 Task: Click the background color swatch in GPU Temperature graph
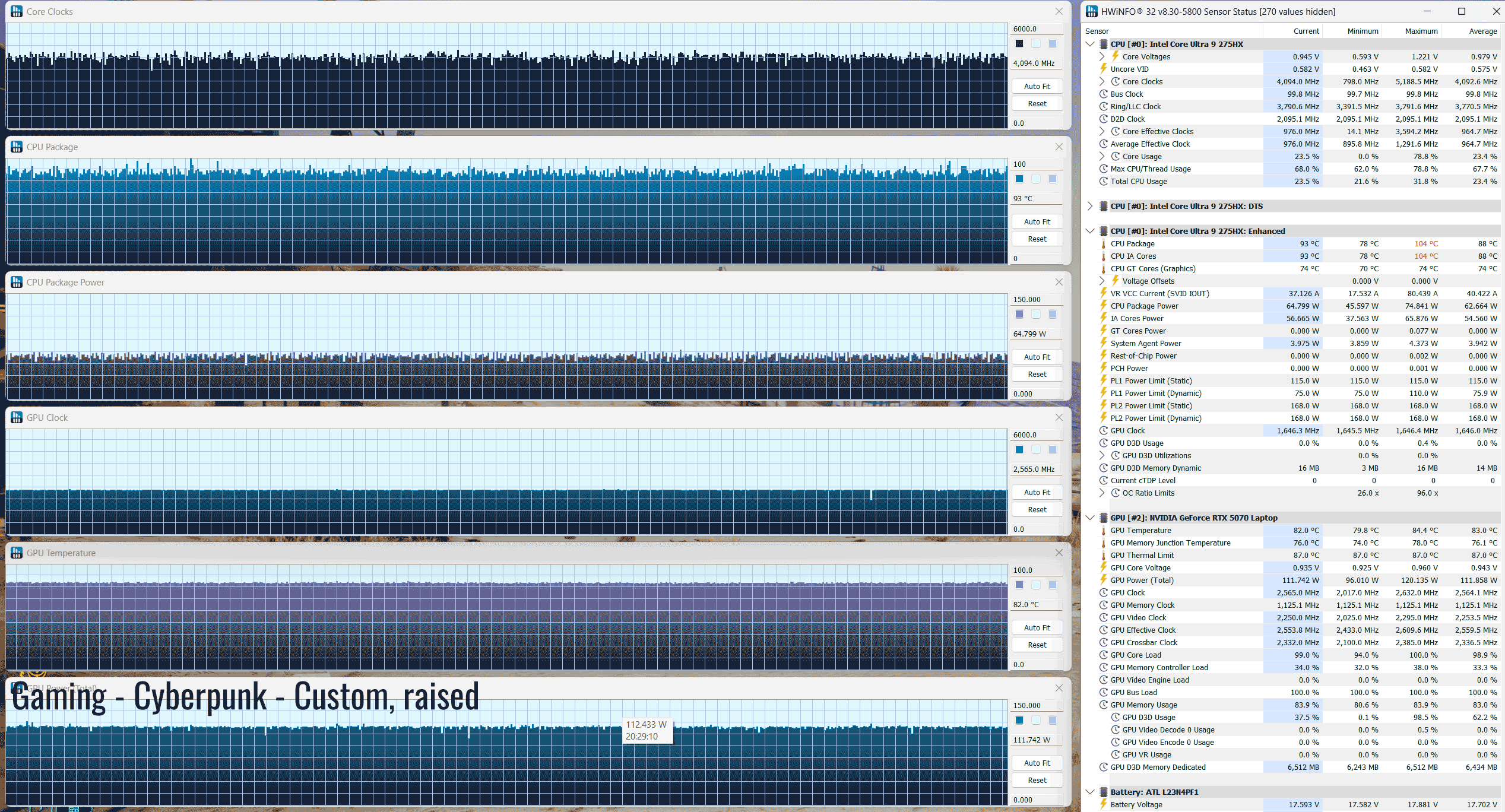point(1036,585)
